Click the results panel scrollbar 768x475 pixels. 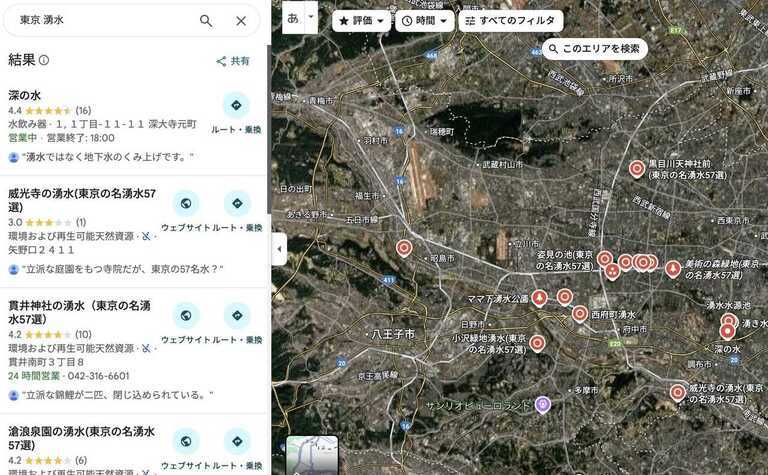click(x=269, y=130)
